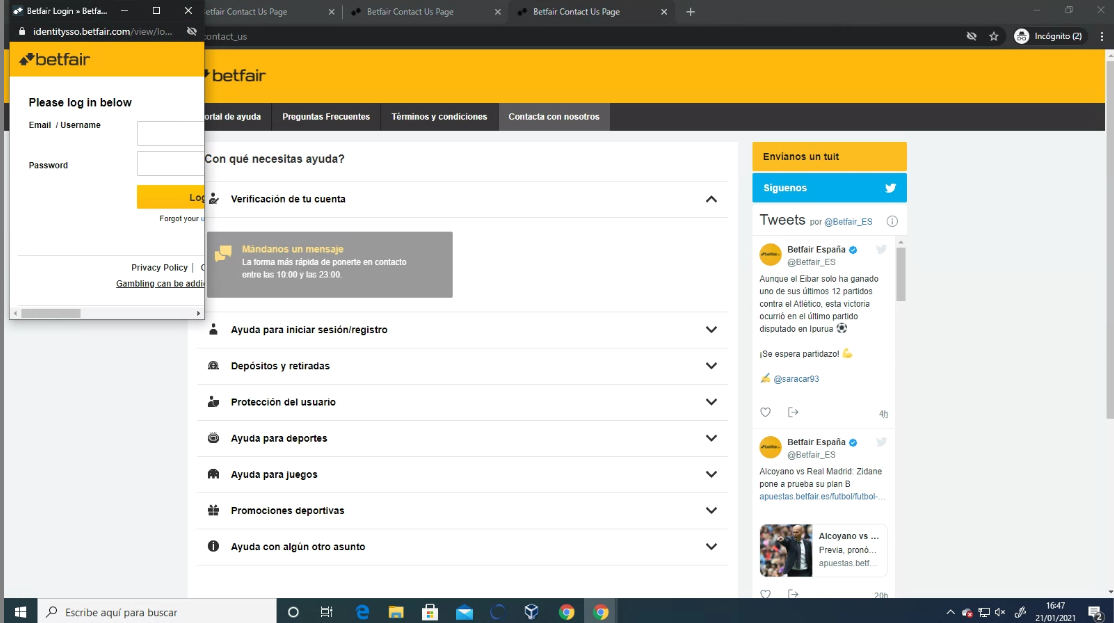Click the Promociones deportivas gift icon
This screenshot has width=1114, height=623.
click(x=213, y=510)
